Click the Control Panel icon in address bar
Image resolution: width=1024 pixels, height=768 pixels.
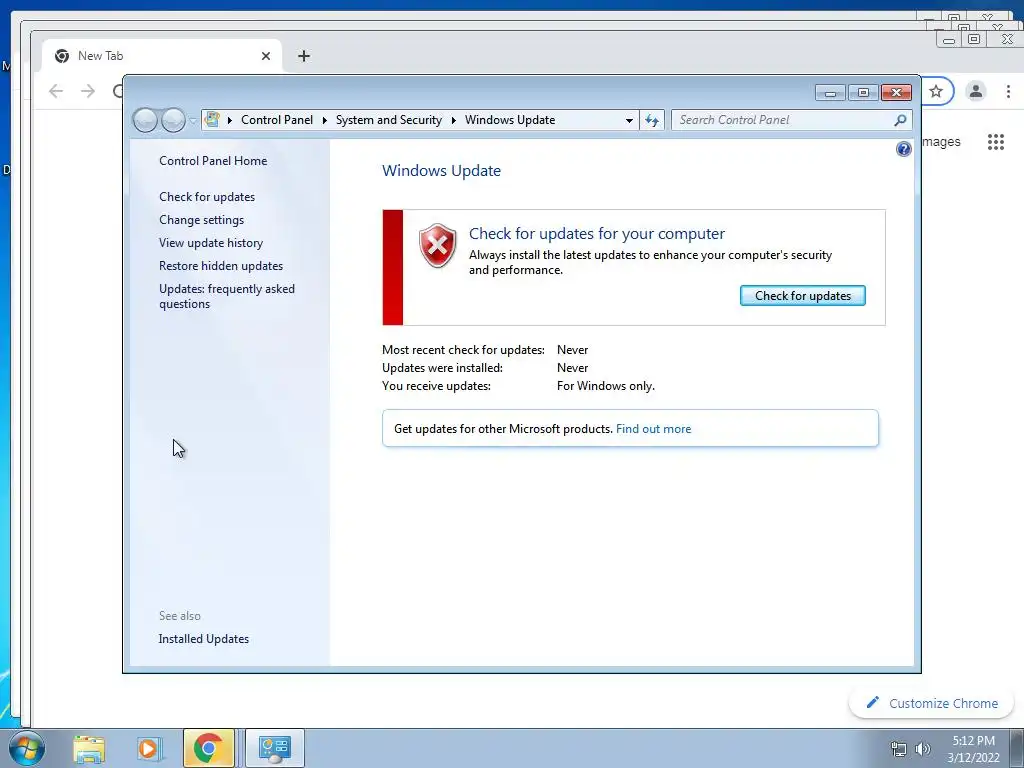212,120
